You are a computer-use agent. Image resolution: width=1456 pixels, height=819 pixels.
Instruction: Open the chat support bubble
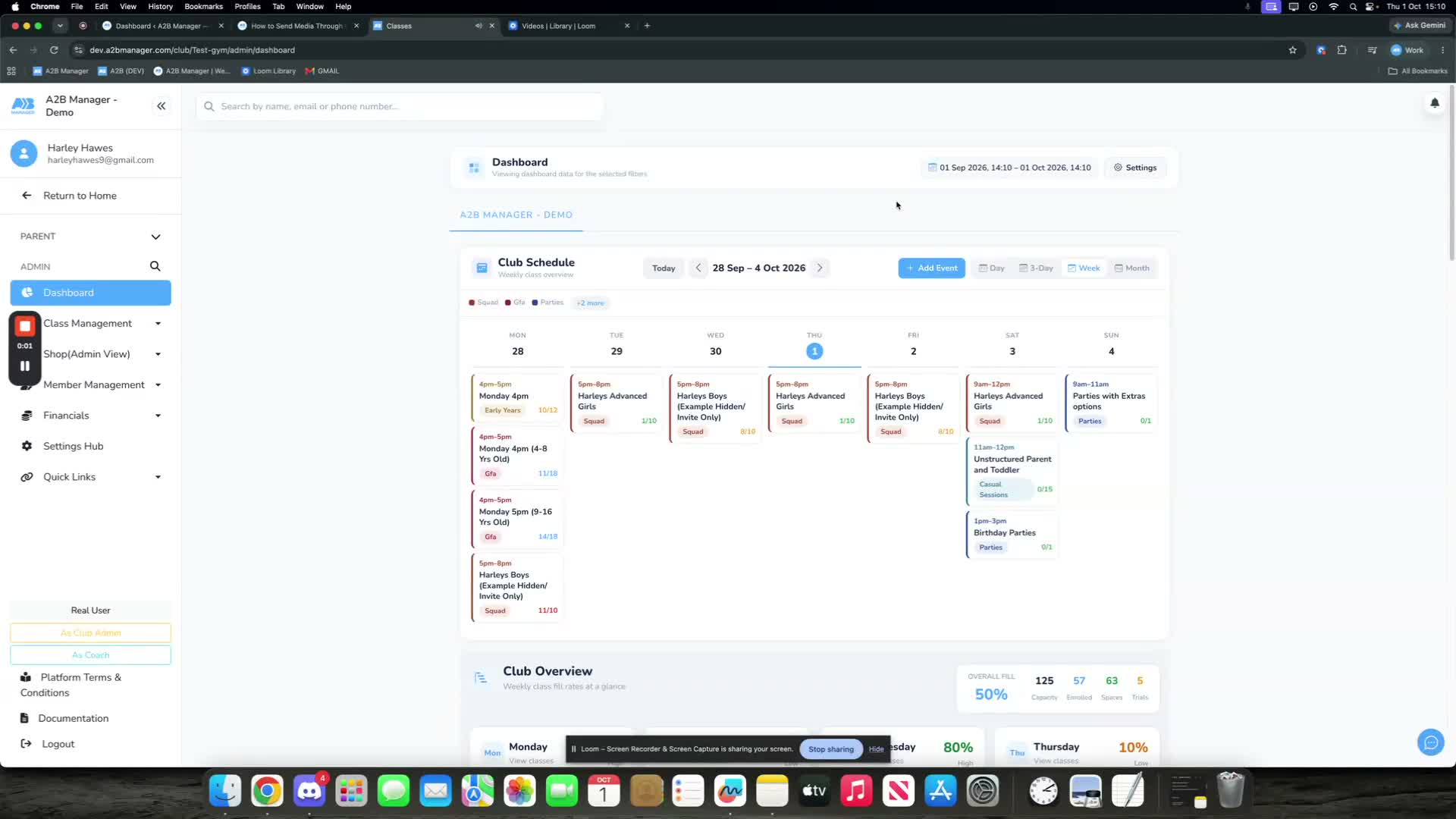[1430, 742]
